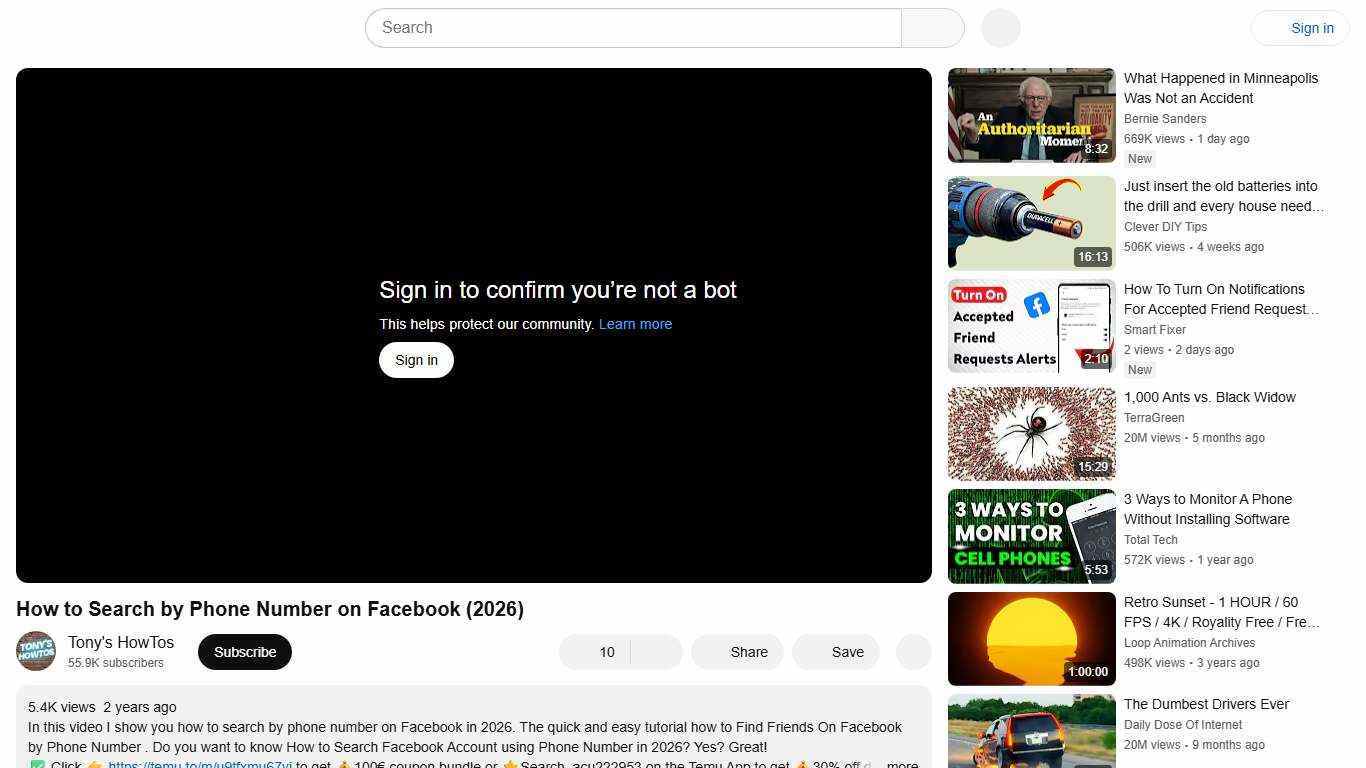Open Tony's HowTos channel avatar

pos(36,652)
